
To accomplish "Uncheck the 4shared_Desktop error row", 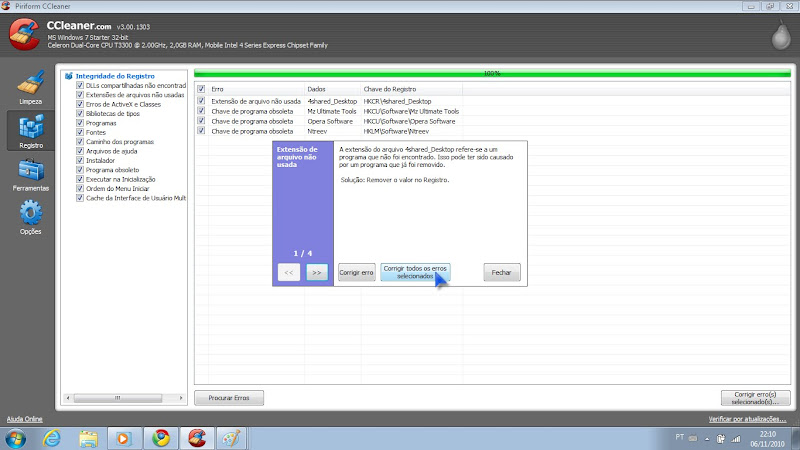I will (202, 101).
